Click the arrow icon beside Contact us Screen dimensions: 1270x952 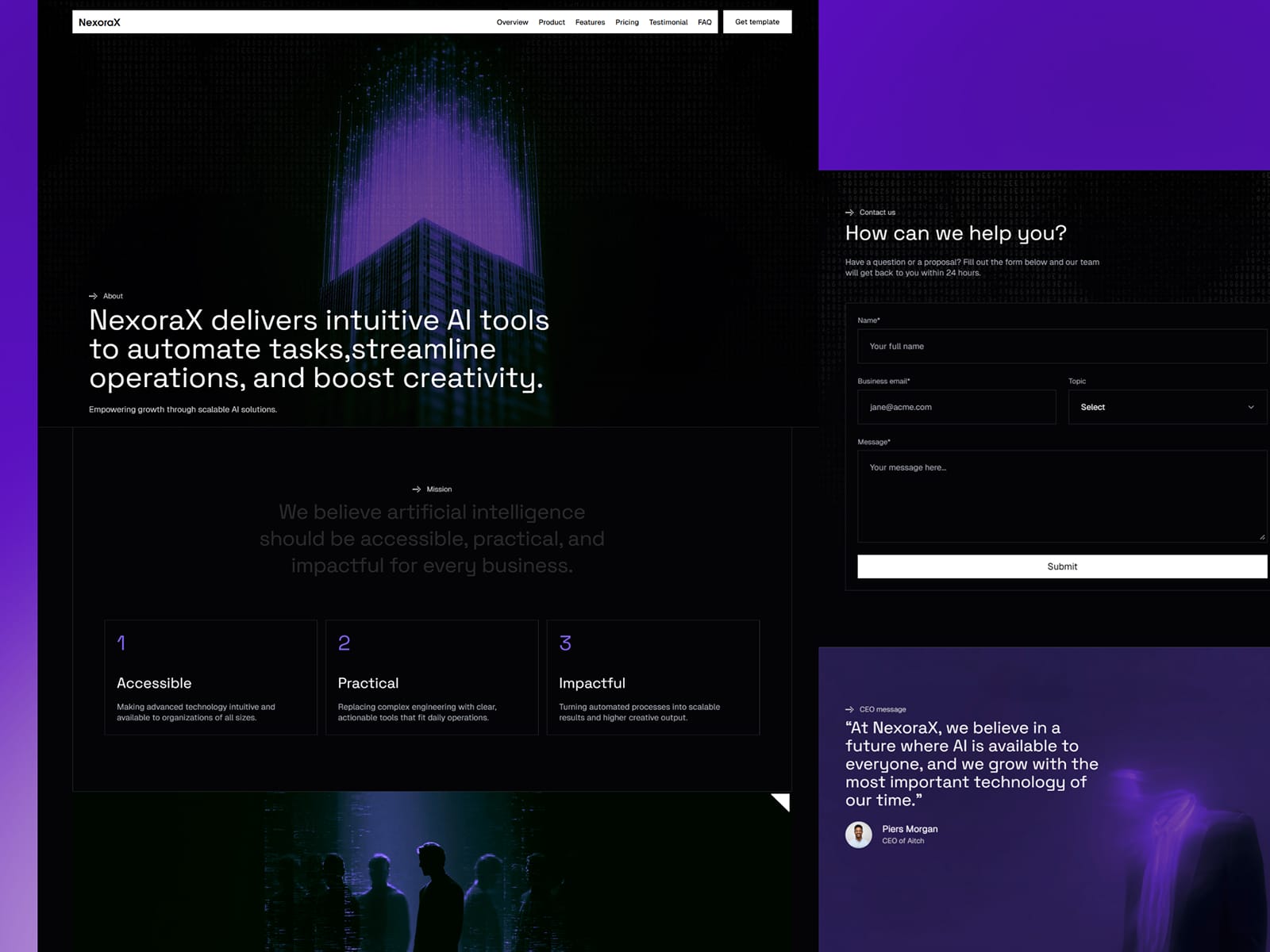849,213
